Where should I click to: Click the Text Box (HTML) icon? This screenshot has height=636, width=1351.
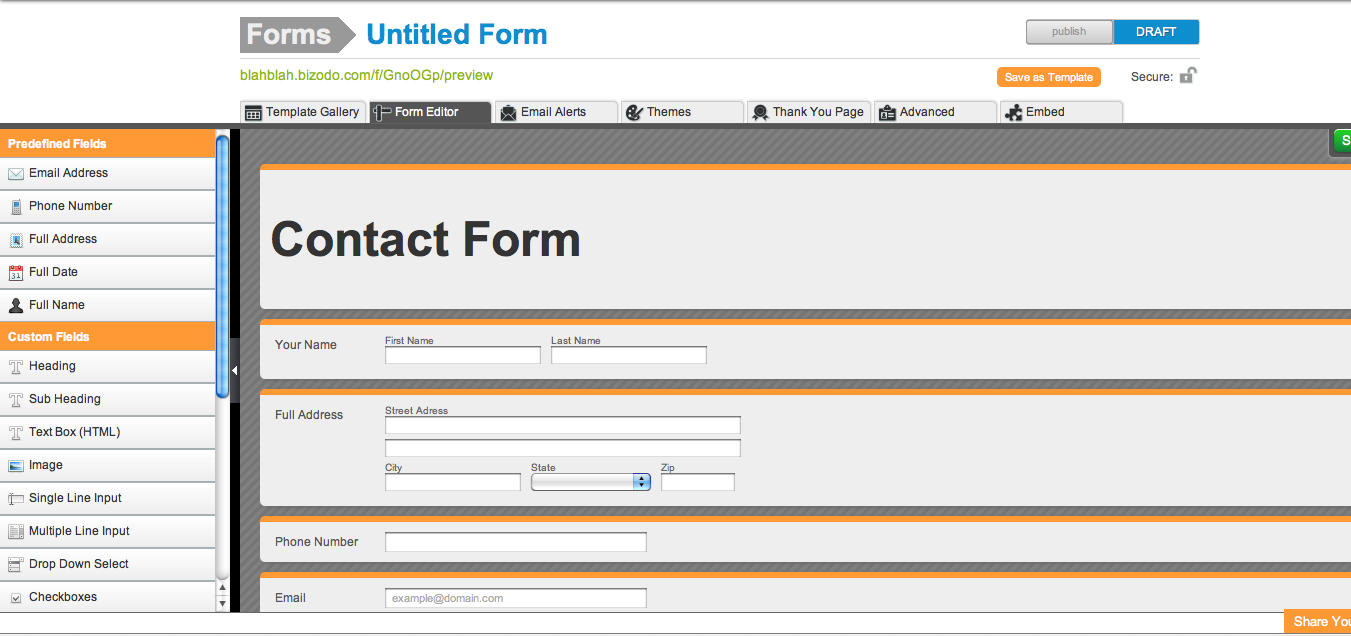[16, 433]
